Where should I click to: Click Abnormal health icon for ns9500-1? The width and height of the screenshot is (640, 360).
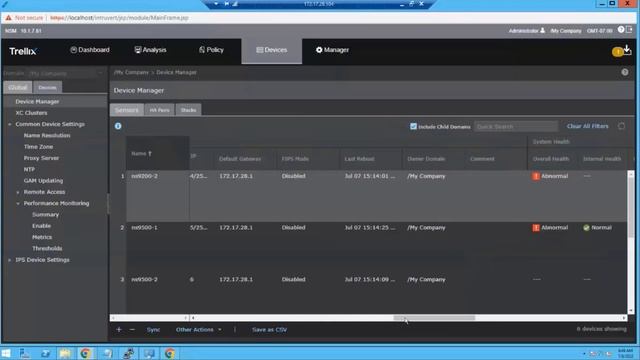(536, 228)
